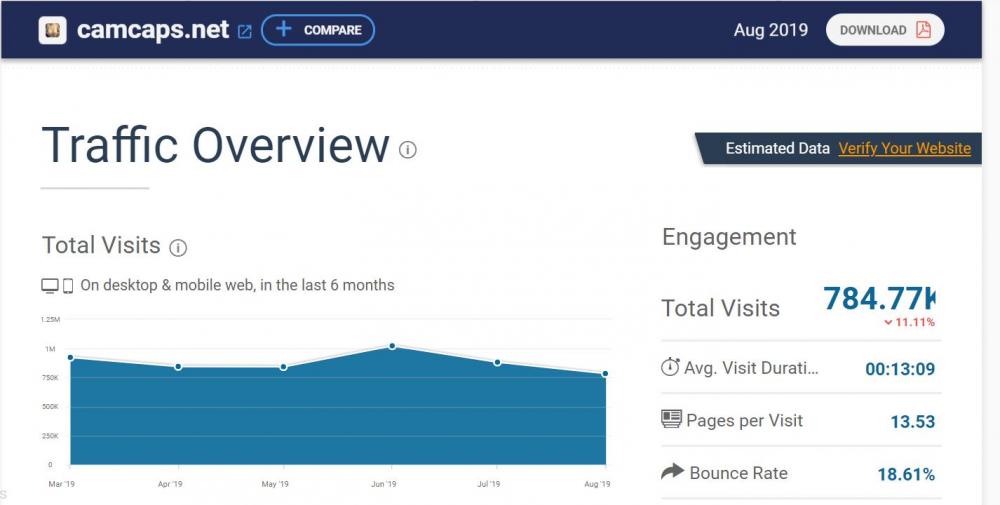Click the Compare button
This screenshot has height=505, width=1000.
tap(318, 30)
